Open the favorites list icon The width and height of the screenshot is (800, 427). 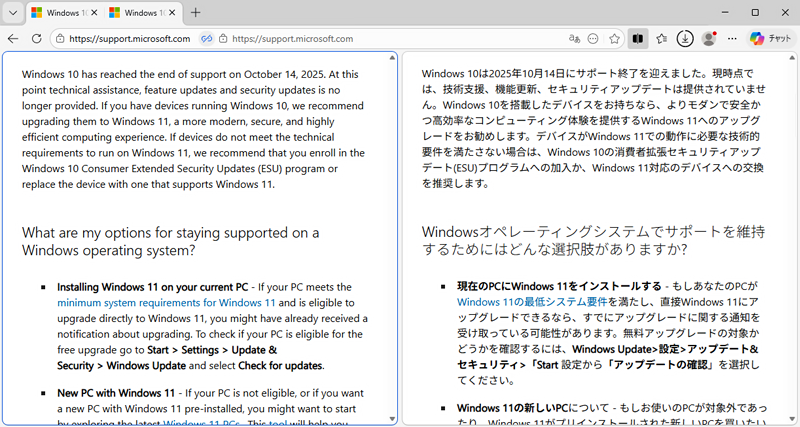(x=662, y=39)
